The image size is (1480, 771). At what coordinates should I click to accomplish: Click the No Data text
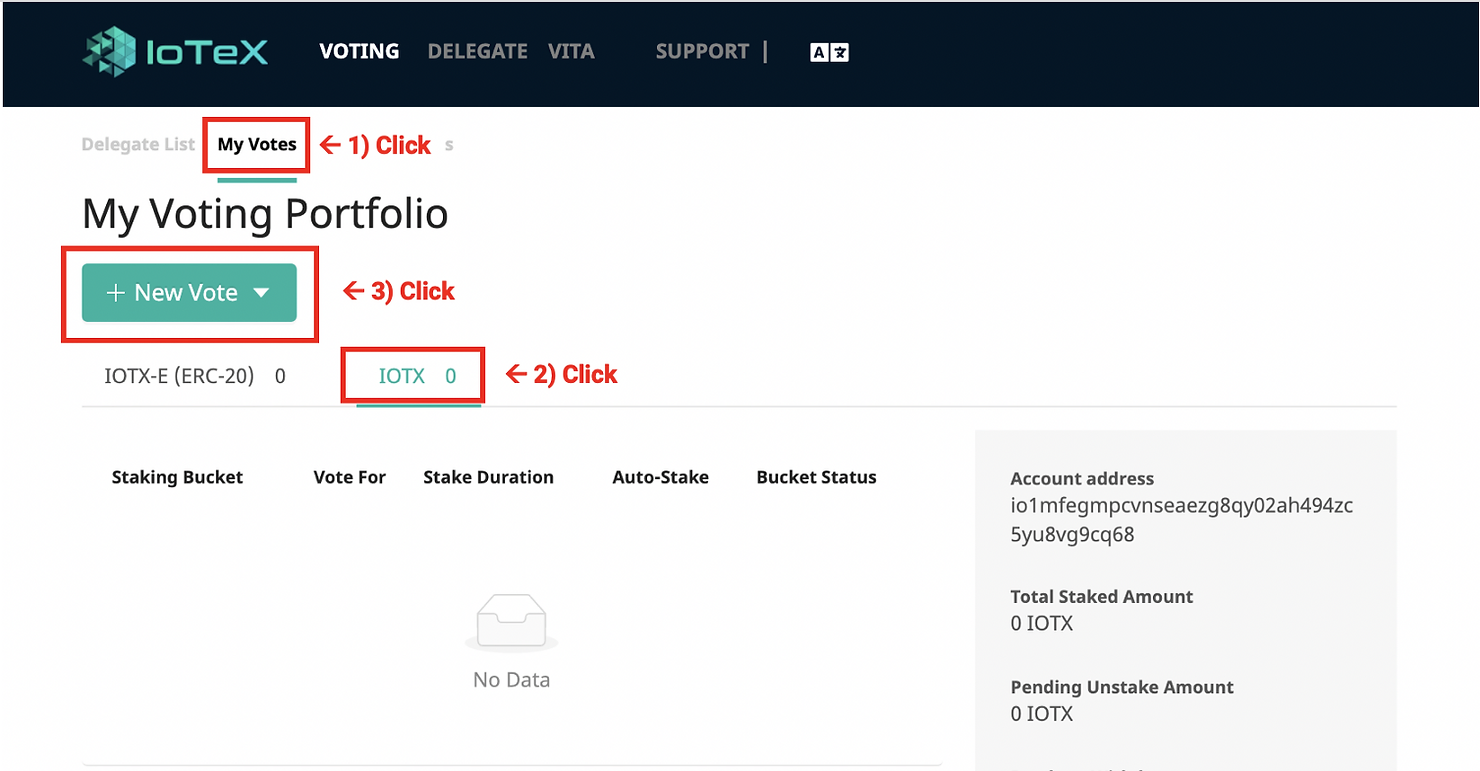511,680
